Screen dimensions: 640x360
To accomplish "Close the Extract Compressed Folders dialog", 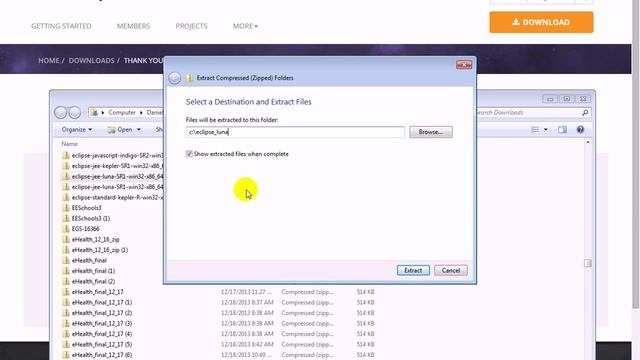I will coord(464,64).
